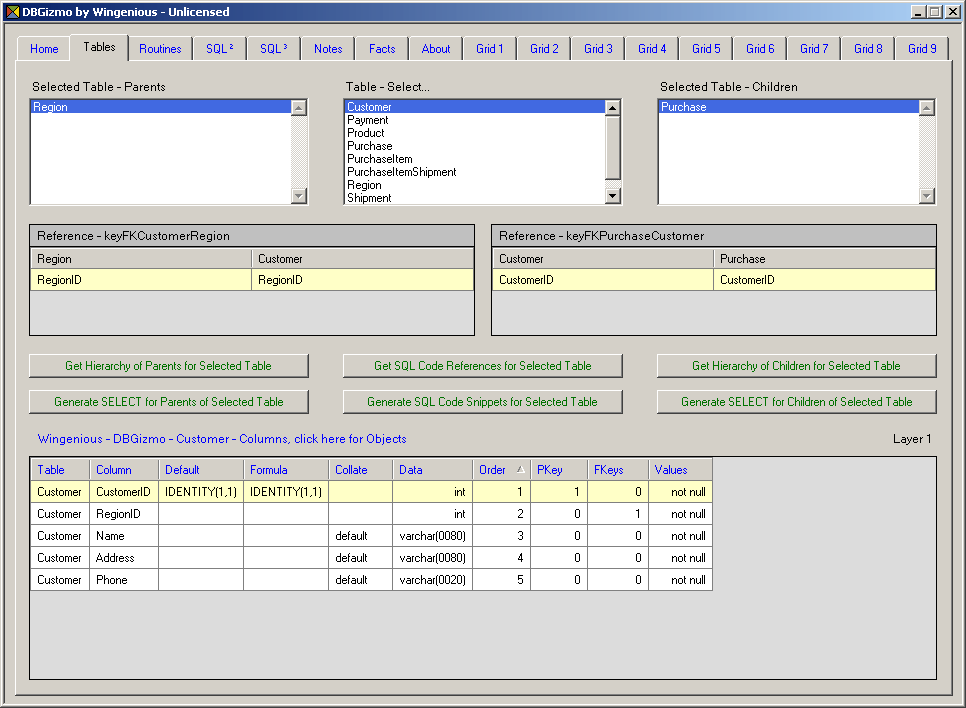Sort by the Order column header
This screenshot has width=966, height=708.
coord(500,470)
